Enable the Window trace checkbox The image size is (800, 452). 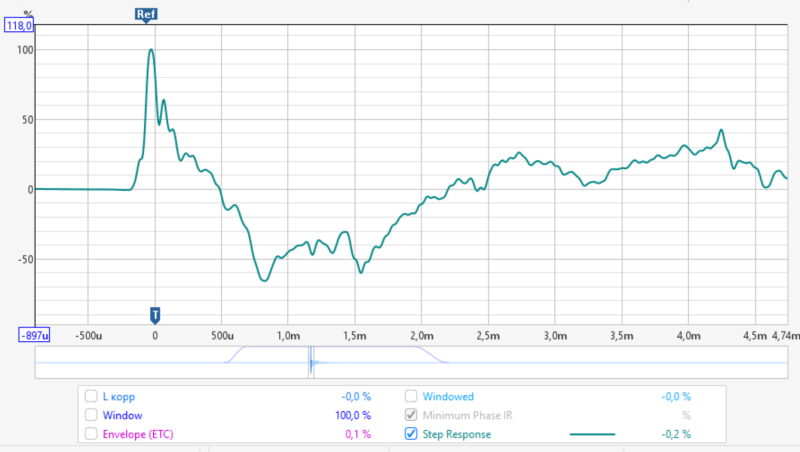[x=92, y=415]
